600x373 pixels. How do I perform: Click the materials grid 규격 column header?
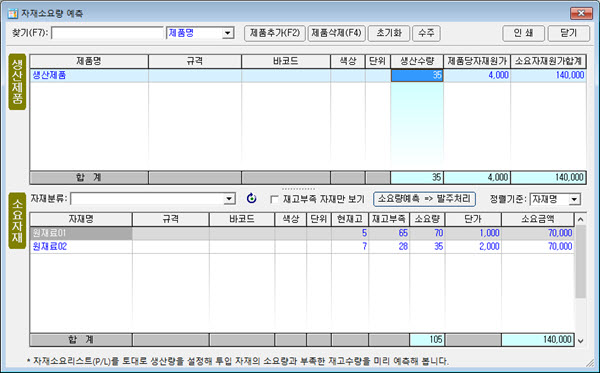[171, 219]
